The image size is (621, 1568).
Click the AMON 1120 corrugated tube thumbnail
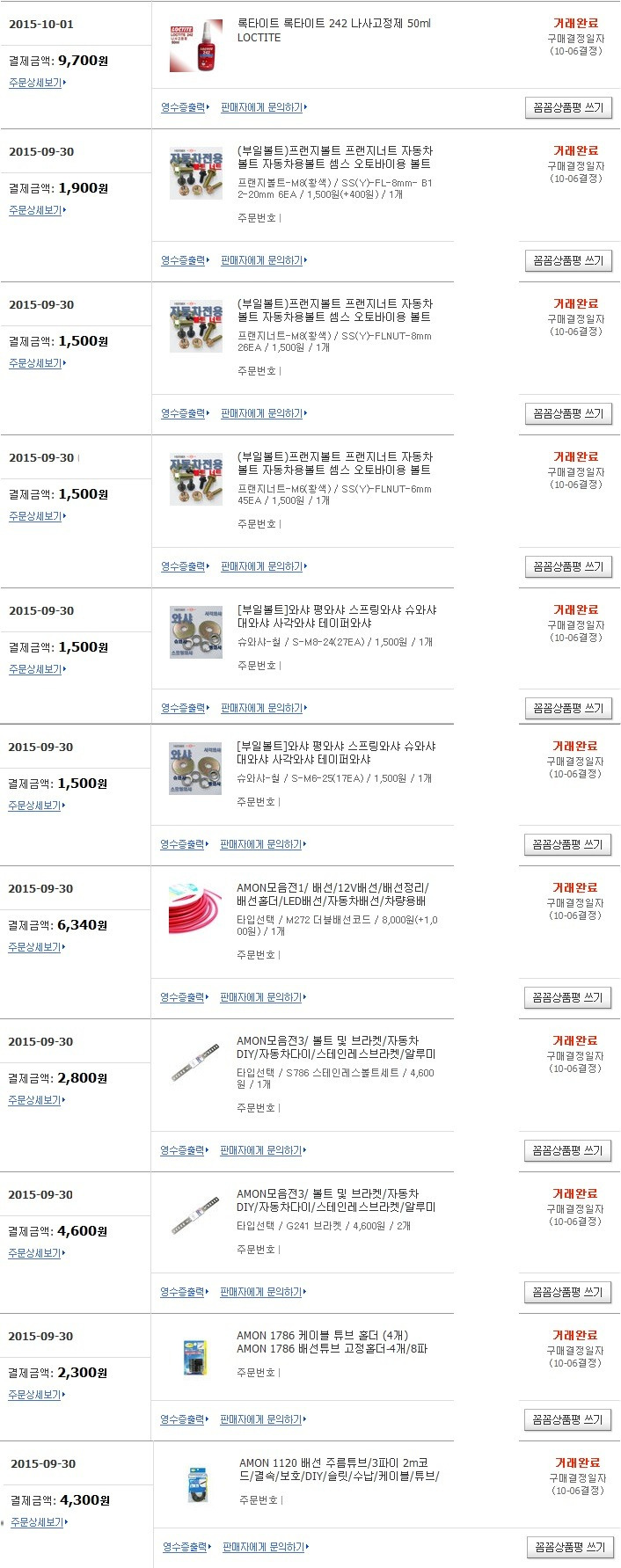click(x=197, y=1486)
